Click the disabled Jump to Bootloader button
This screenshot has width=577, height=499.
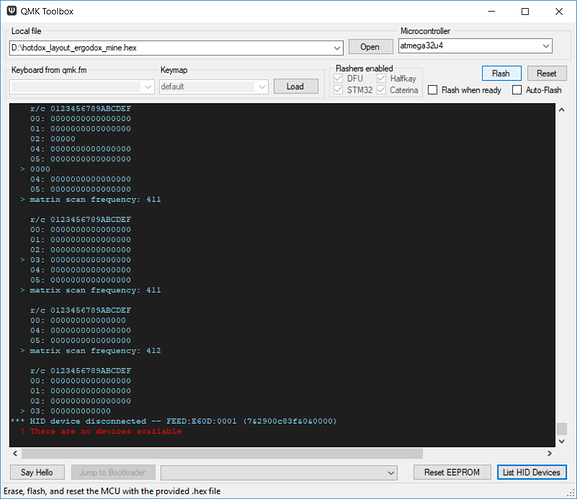tap(113, 472)
